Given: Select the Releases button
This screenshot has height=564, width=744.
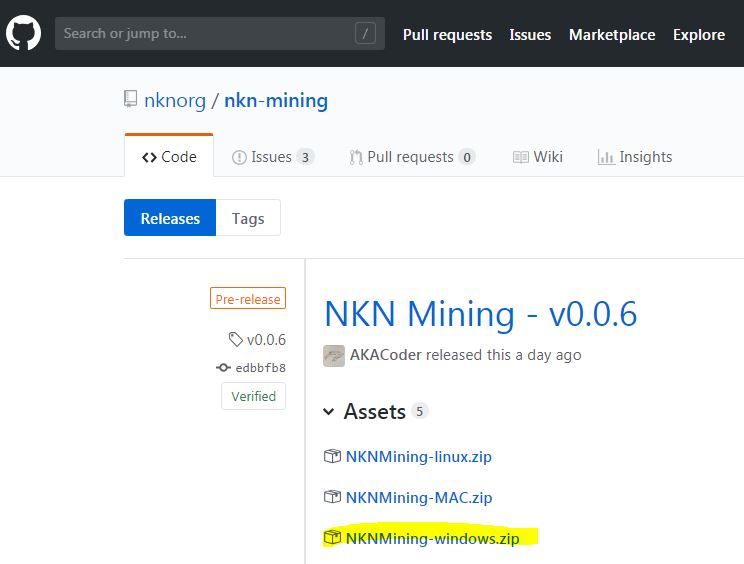Looking at the screenshot, I should tap(170, 218).
